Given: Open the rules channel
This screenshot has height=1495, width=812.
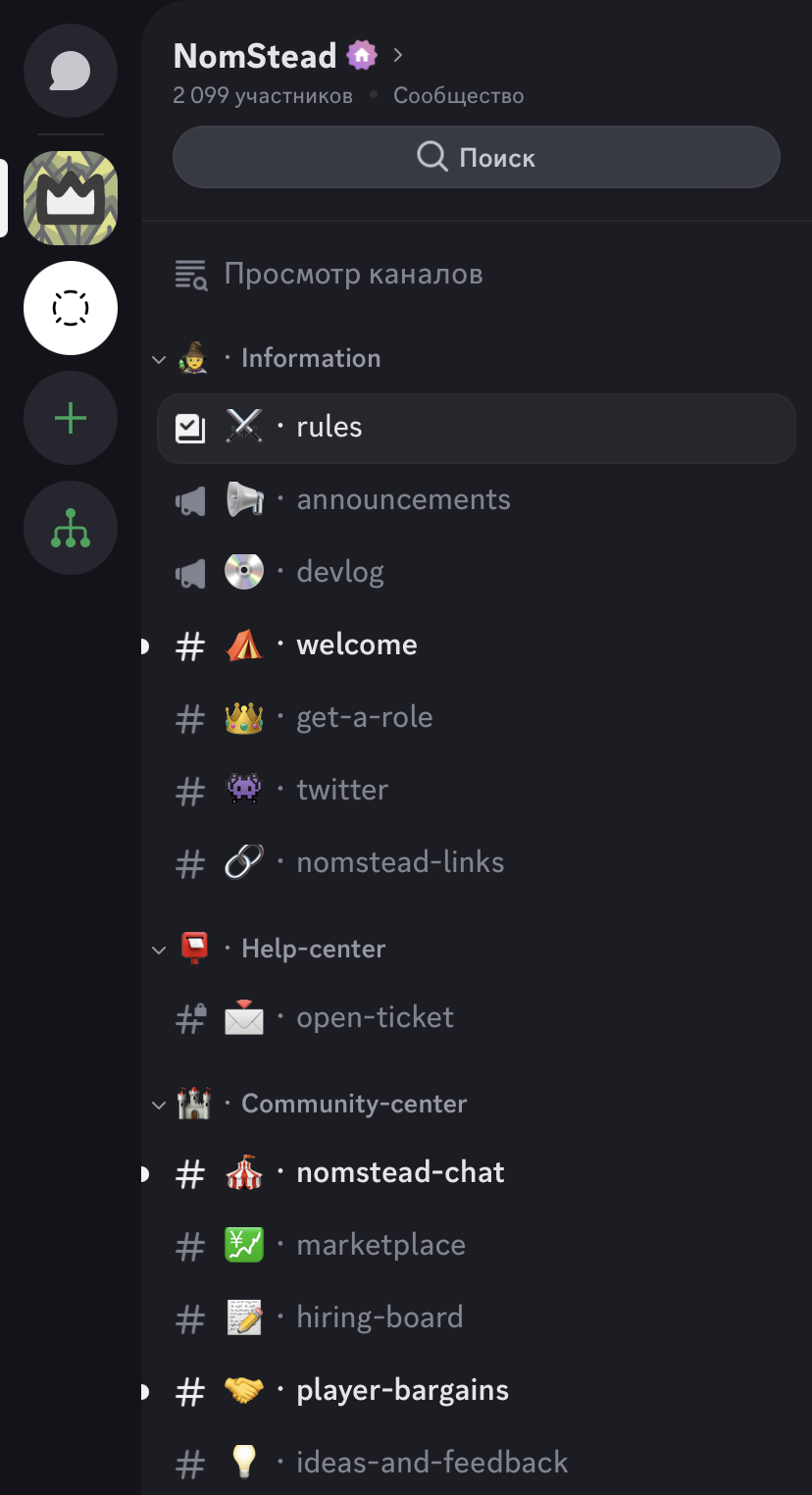Looking at the screenshot, I should click(477, 428).
